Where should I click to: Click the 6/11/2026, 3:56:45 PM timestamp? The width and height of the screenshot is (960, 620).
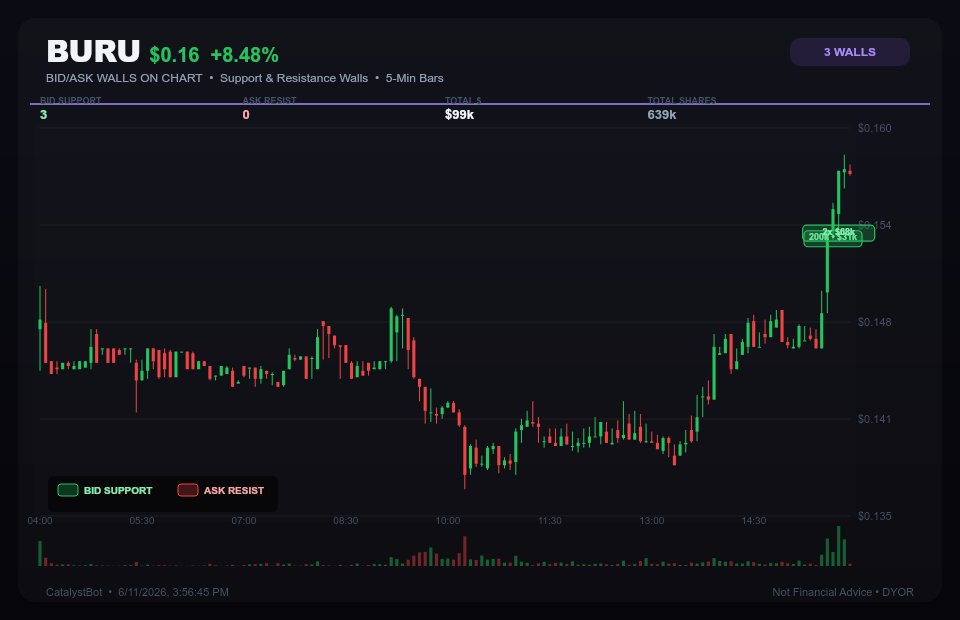pos(173,592)
